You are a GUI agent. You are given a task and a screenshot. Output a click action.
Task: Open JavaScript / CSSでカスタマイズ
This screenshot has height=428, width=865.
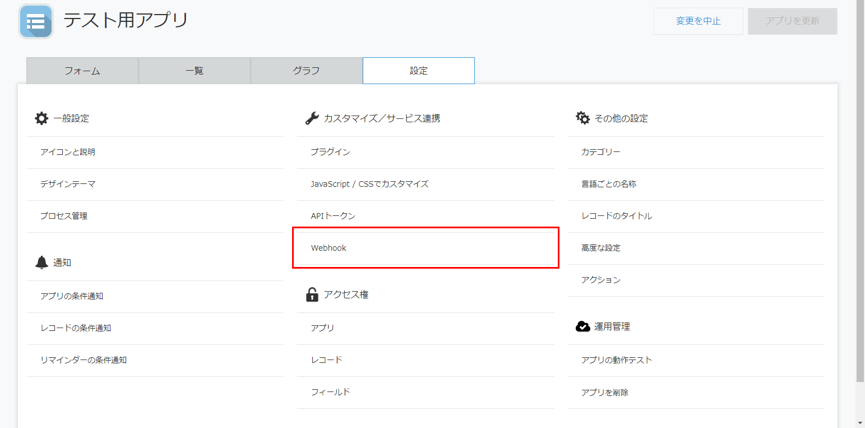point(425,184)
